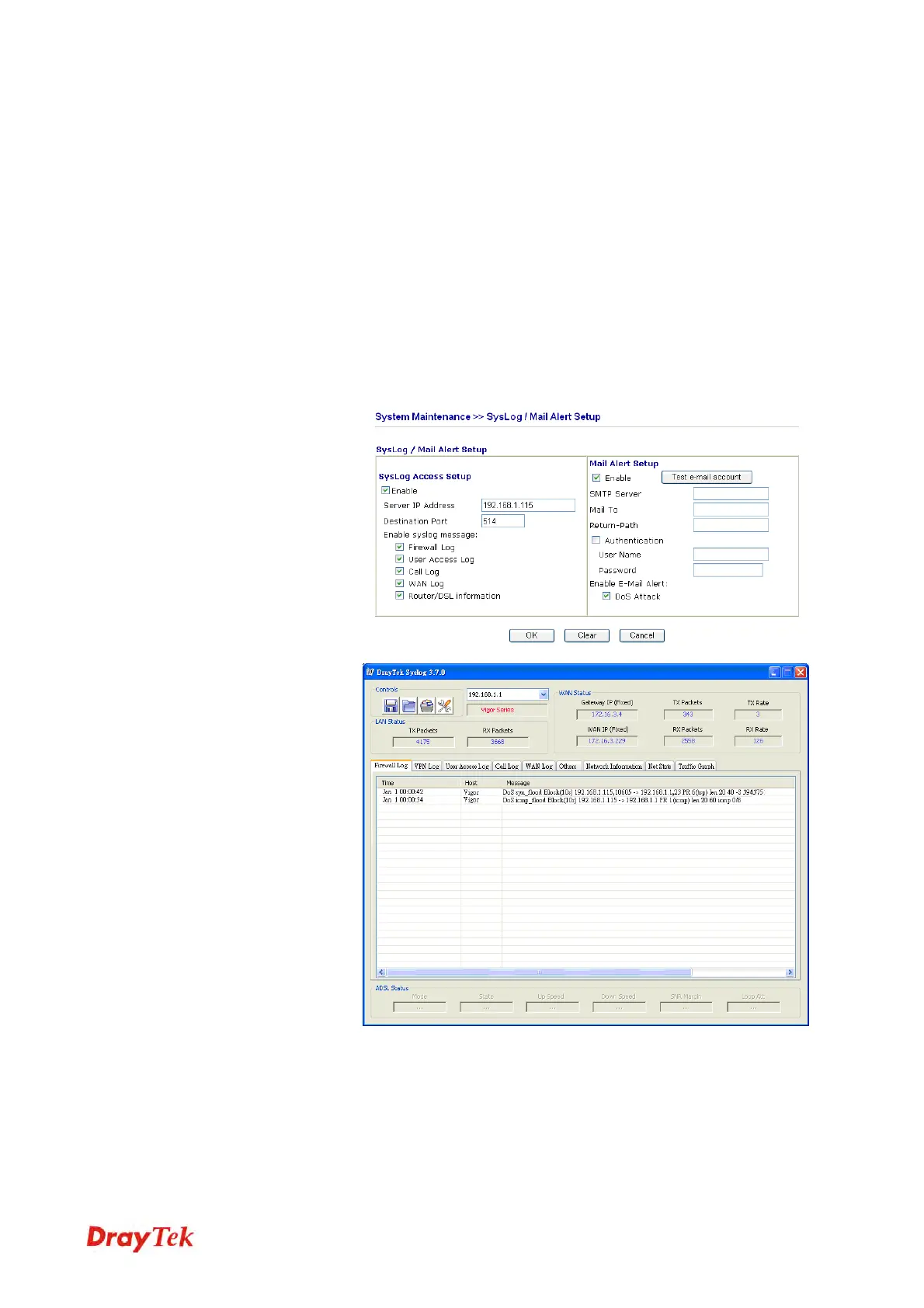
Task: Toggle the DoS Attack alert checkbox
Action: [x=606, y=596]
